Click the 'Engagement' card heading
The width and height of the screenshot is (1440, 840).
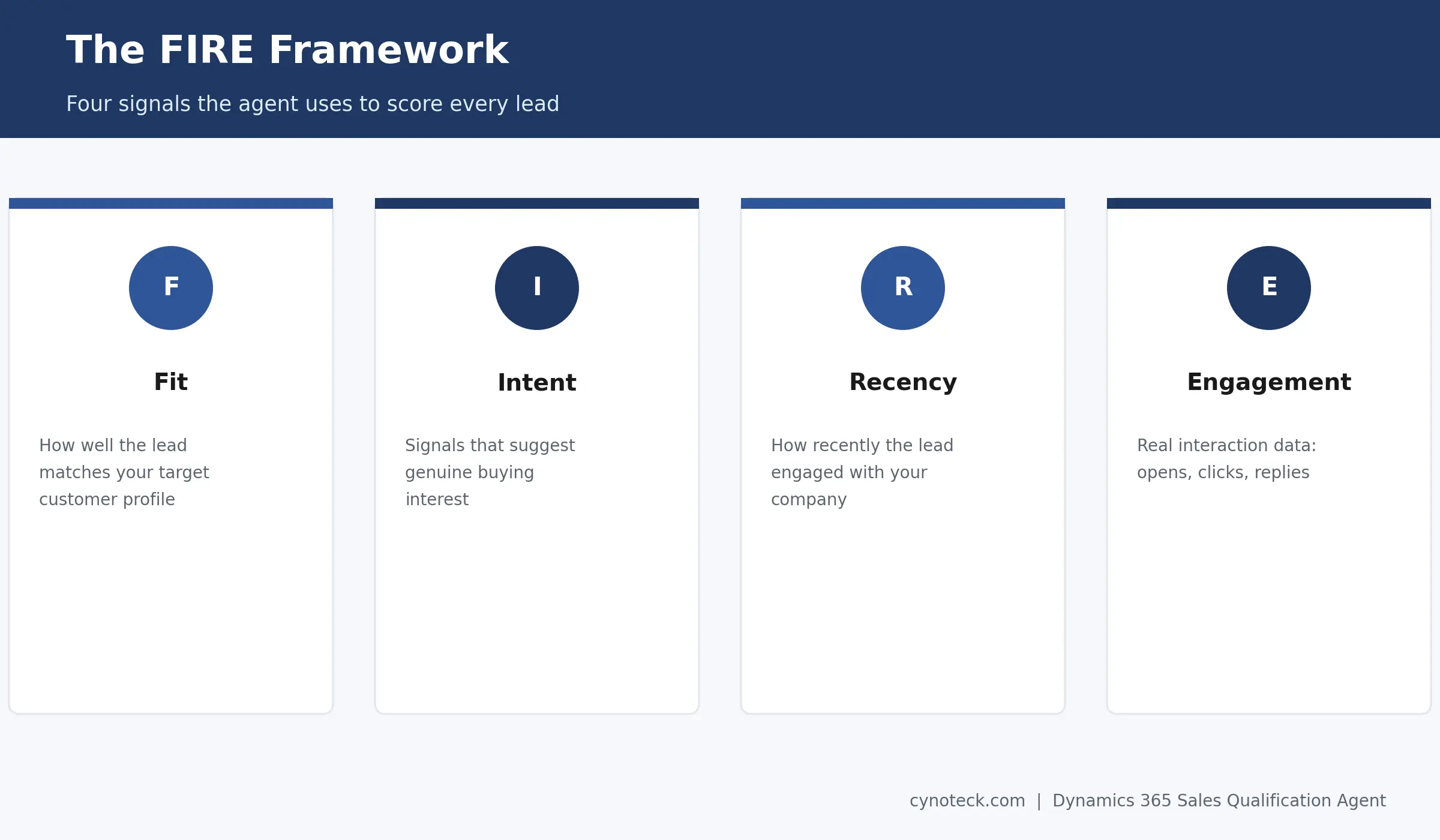click(x=1269, y=383)
